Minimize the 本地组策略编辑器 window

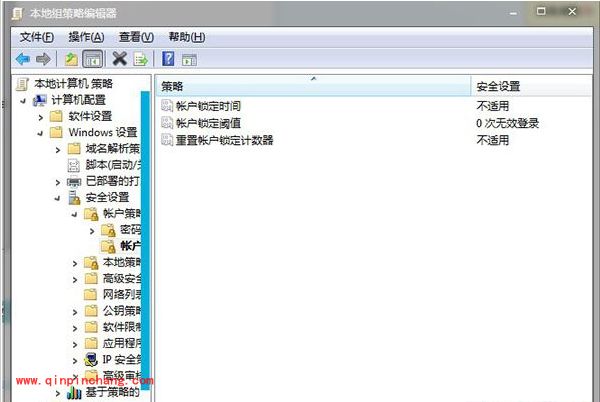point(513,13)
